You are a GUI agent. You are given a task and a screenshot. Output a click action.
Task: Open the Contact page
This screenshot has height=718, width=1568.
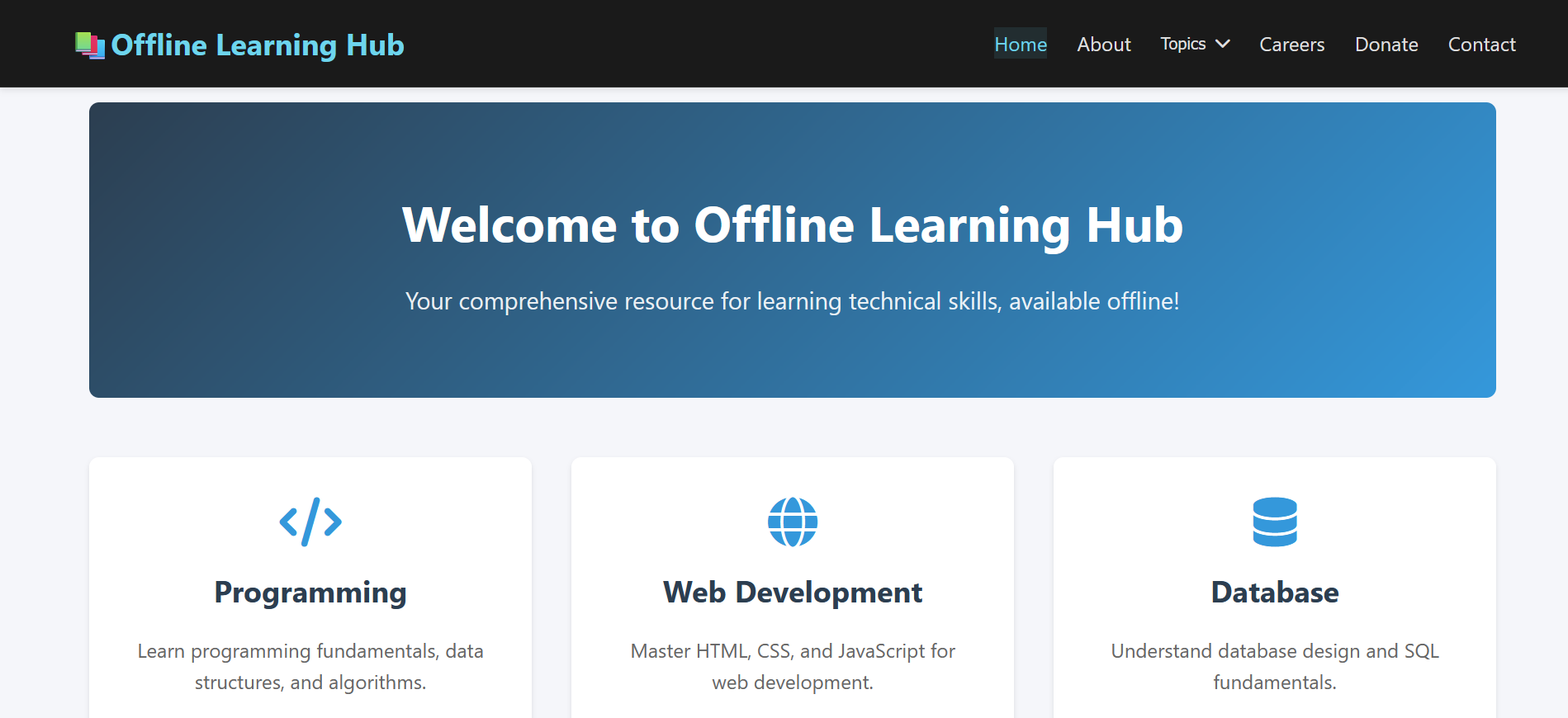(1482, 44)
